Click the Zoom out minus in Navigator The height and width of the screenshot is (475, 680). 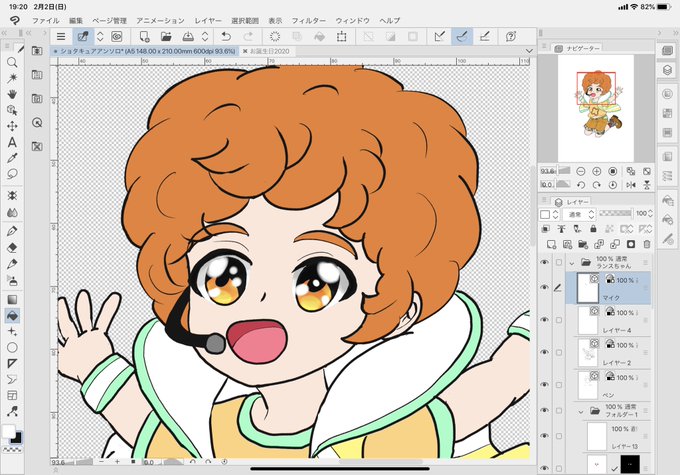coord(581,171)
